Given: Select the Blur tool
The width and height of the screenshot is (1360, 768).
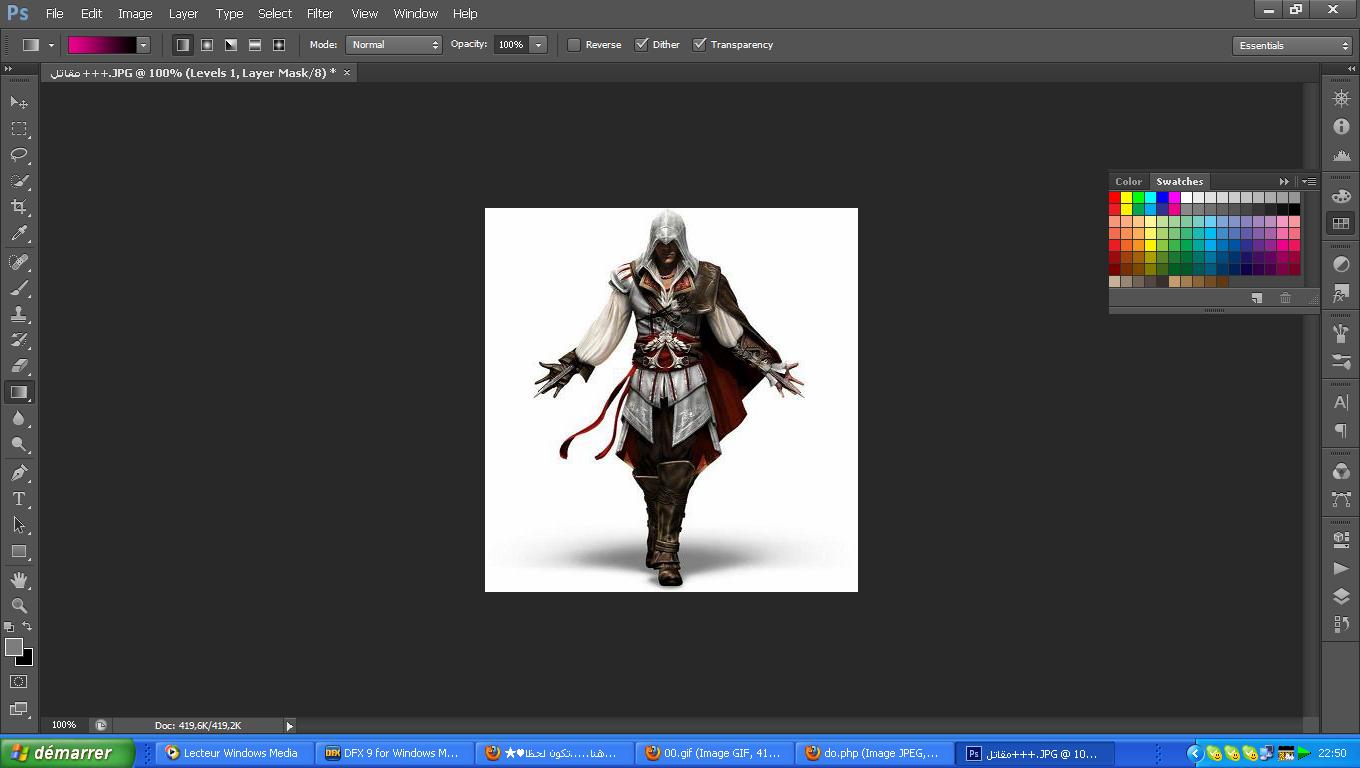Looking at the screenshot, I should click(x=19, y=418).
